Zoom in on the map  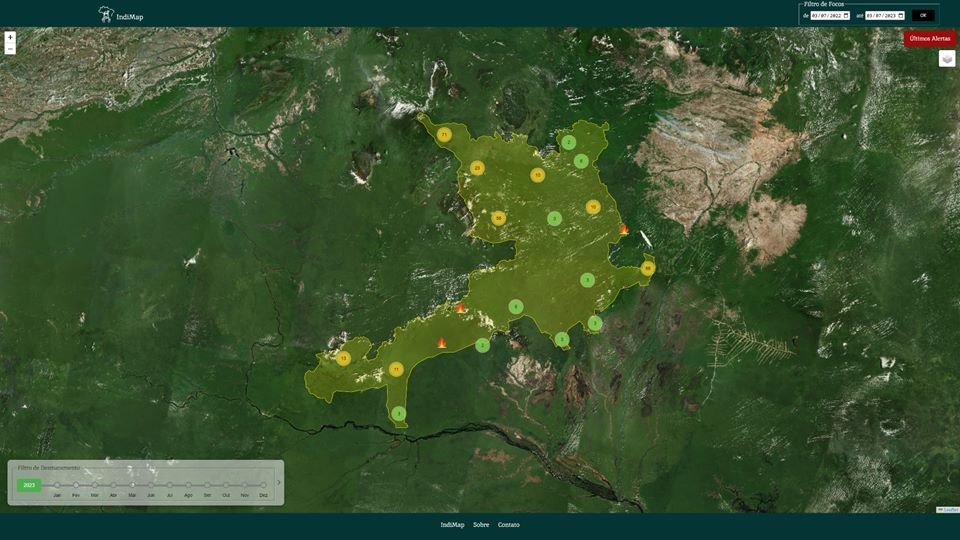(x=10, y=36)
